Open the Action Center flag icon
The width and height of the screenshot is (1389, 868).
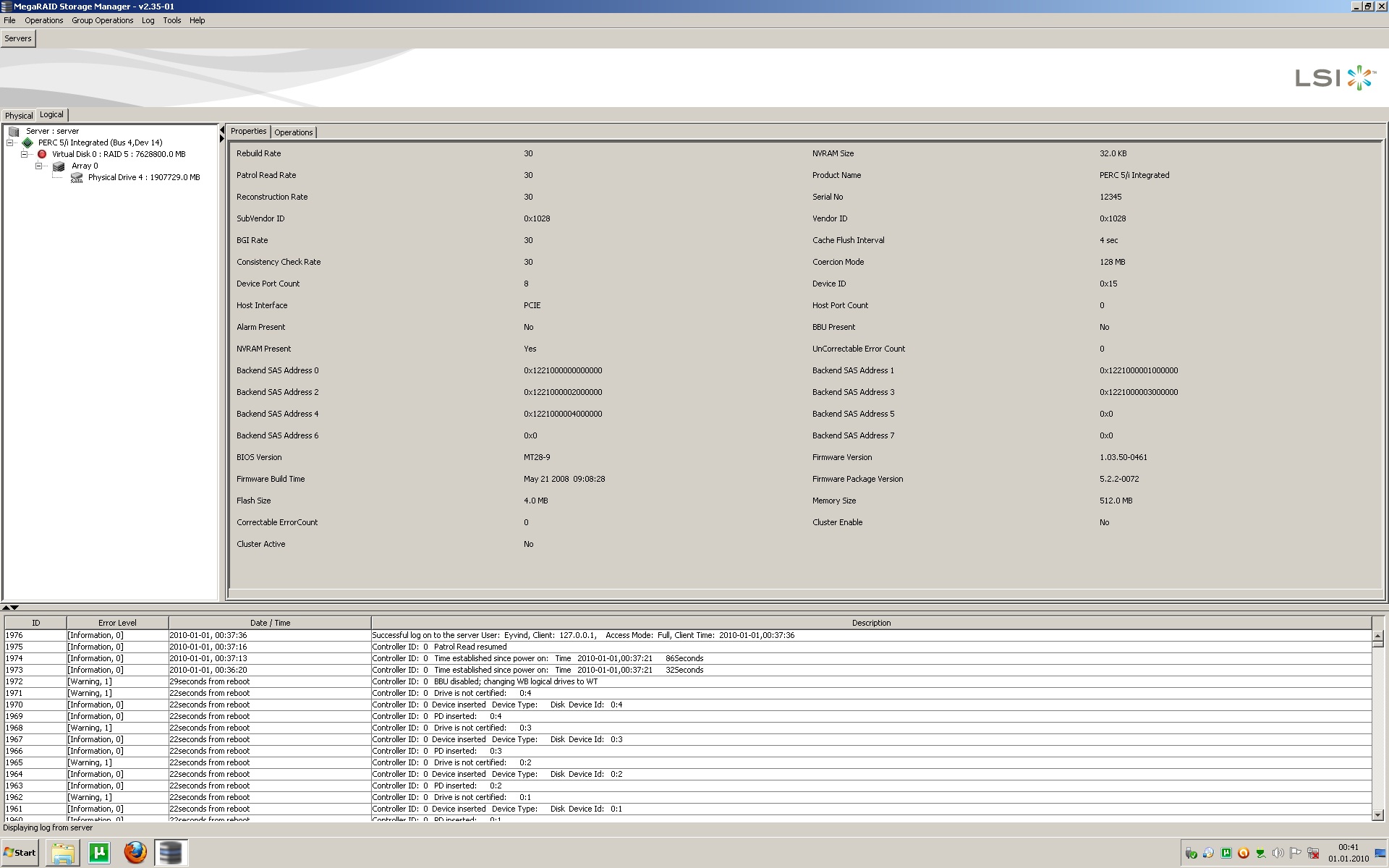(x=1296, y=854)
